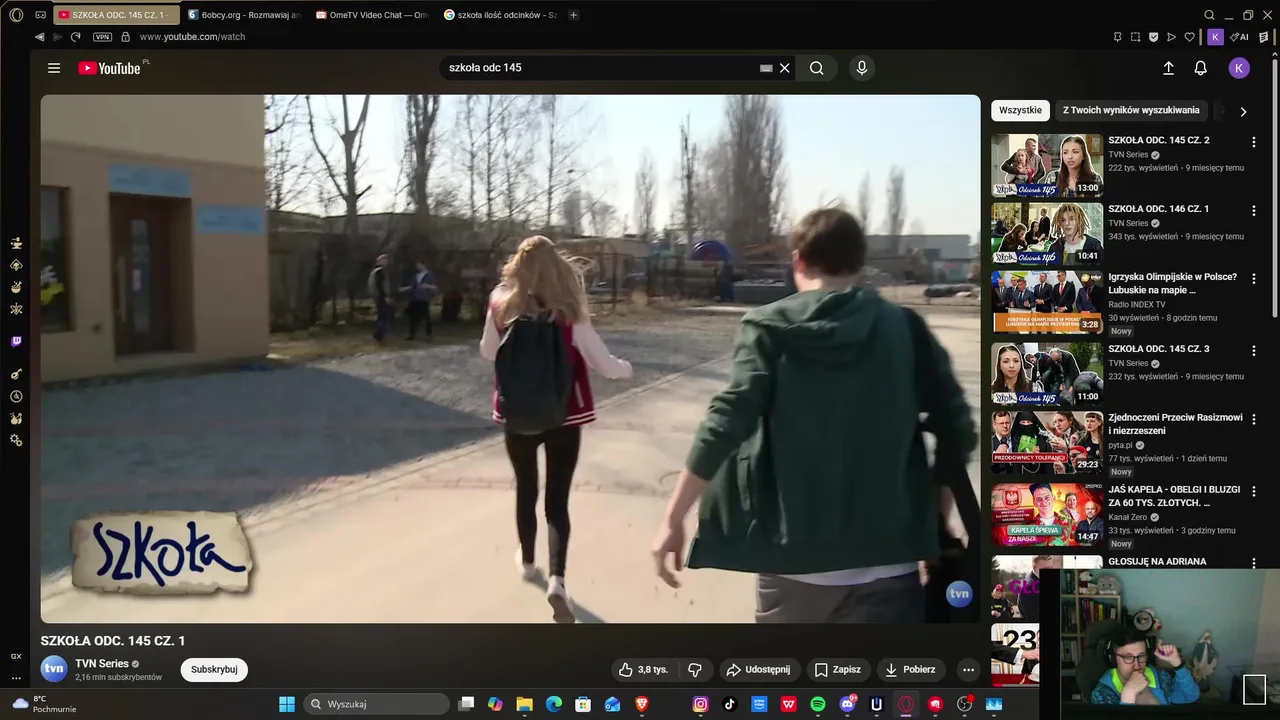Viewport: 1280px width, 720px height.
Task: Switch to the 6obcy.org tab
Action: (244, 15)
